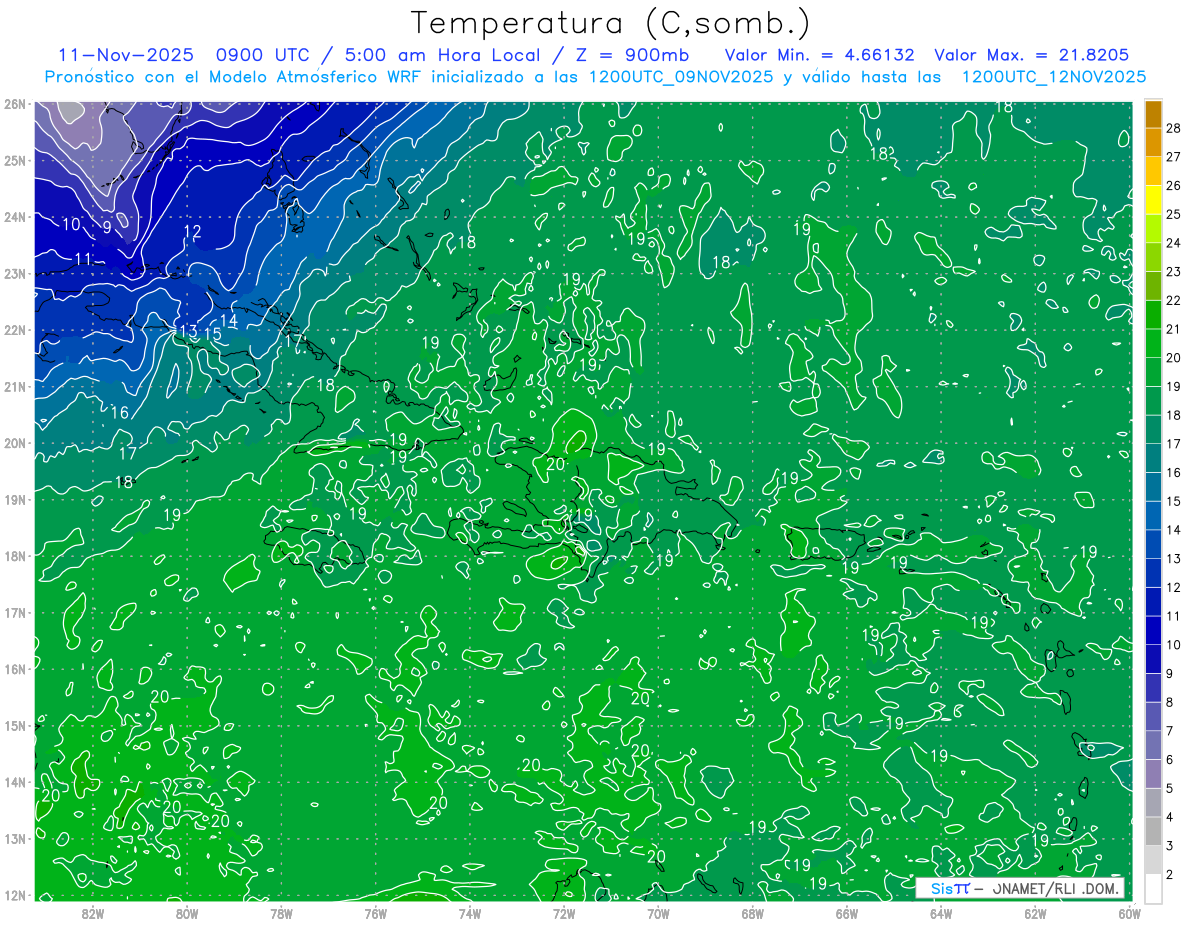Click the "25N" latitude axis label
Image resolution: width=1200 pixels, height=927 pixels.
(x=14, y=160)
